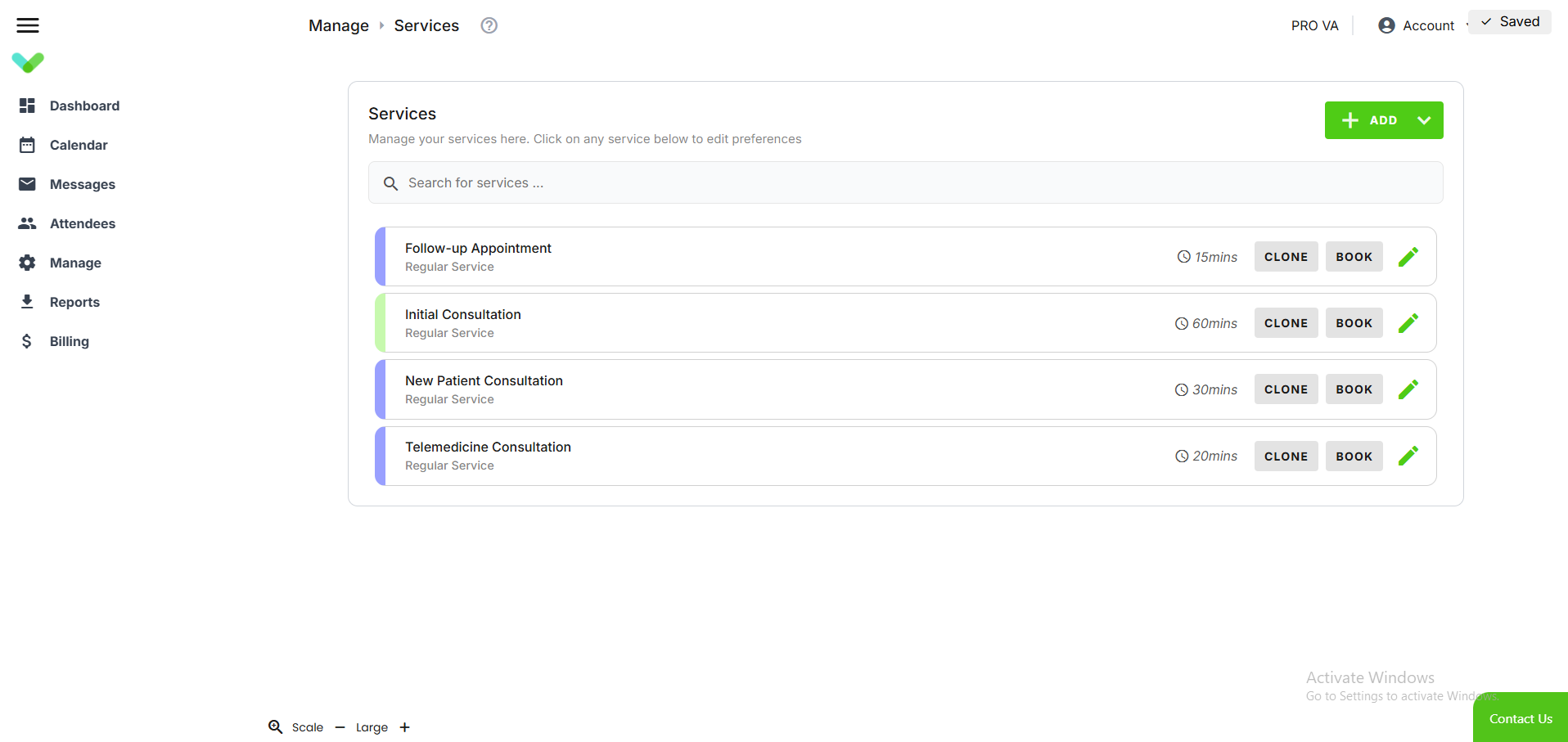Edit New Patient Consultation with pencil icon
The image size is (1568, 742).
pyautogui.click(x=1408, y=389)
